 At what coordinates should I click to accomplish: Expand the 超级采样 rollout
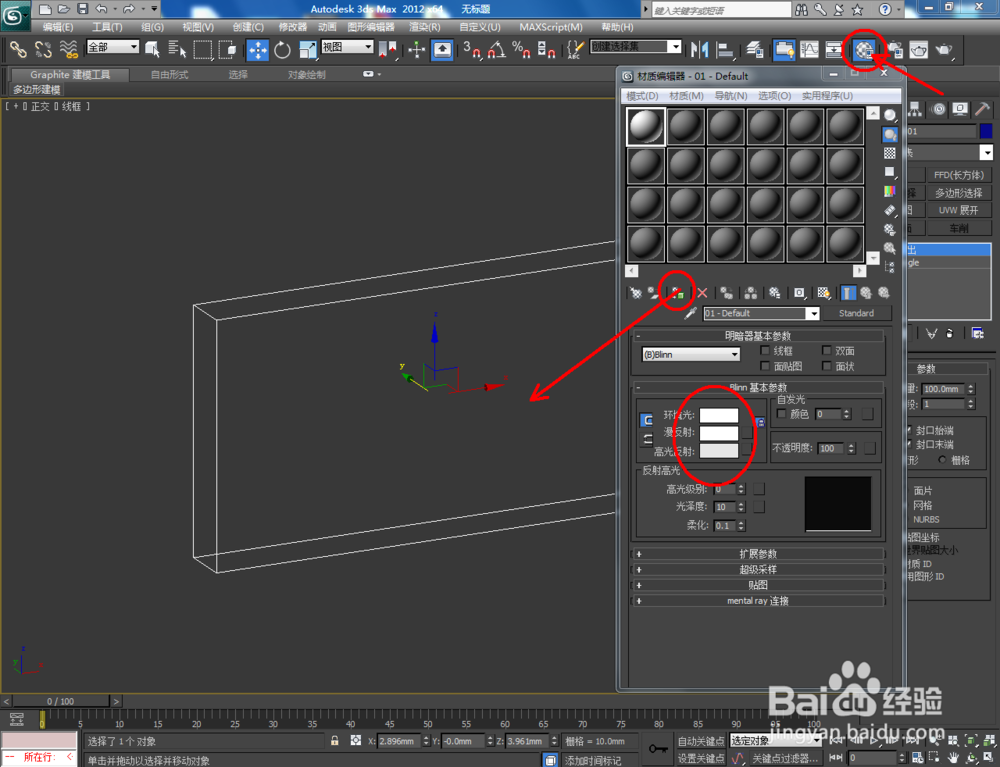pos(758,569)
